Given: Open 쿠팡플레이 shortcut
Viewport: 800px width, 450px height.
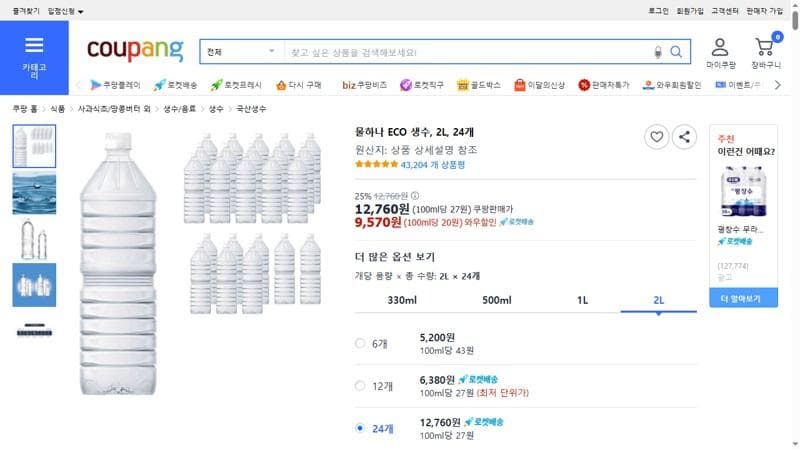Looking at the screenshot, I should (x=115, y=85).
